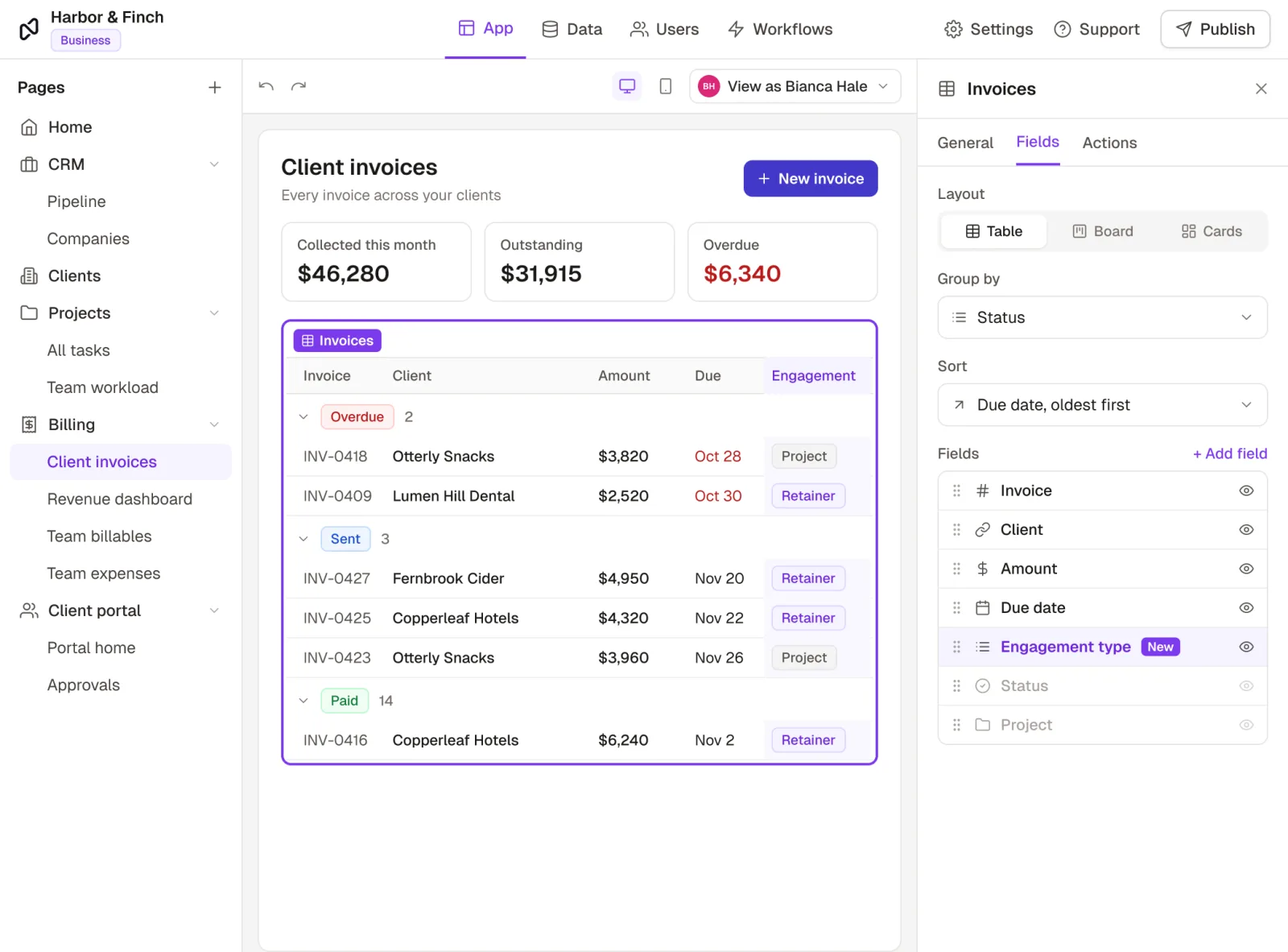Show the hidden Project field
Image resolution: width=1288 pixels, height=952 pixels.
(1246, 725)
